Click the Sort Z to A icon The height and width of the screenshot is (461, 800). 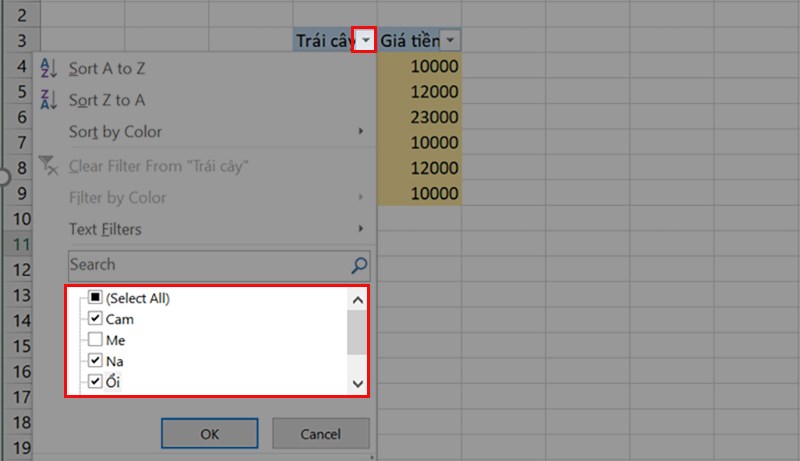tap(48, 99)
